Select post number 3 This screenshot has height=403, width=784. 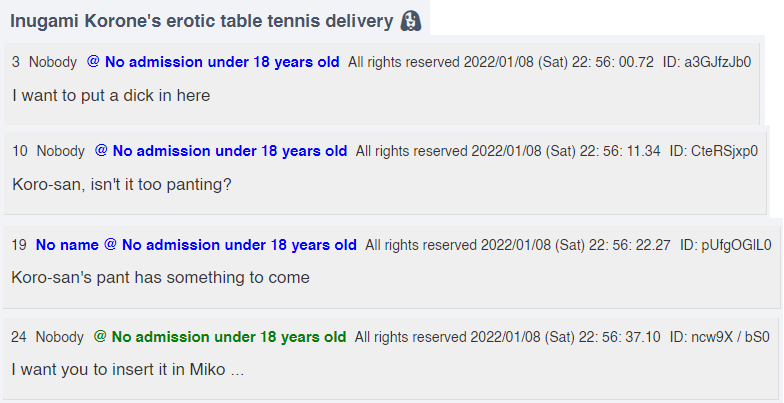tap(16, 62)
